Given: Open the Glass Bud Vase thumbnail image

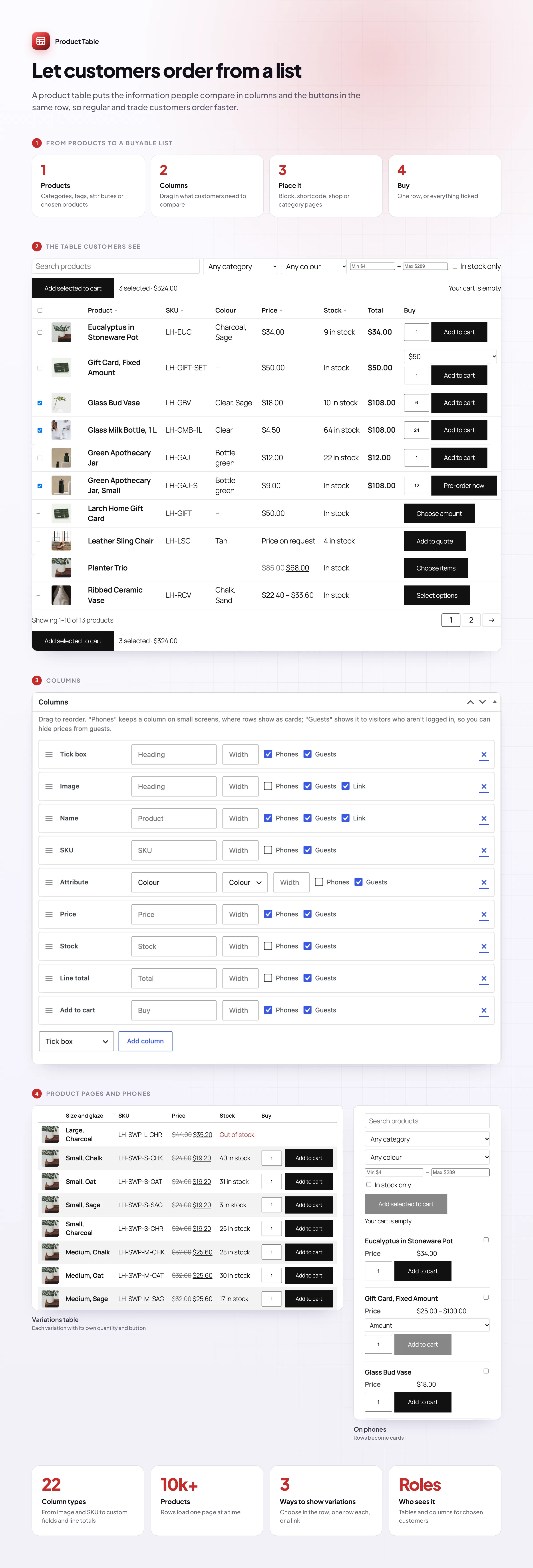Looking at the screenshot, I should [x=62, y=402].
